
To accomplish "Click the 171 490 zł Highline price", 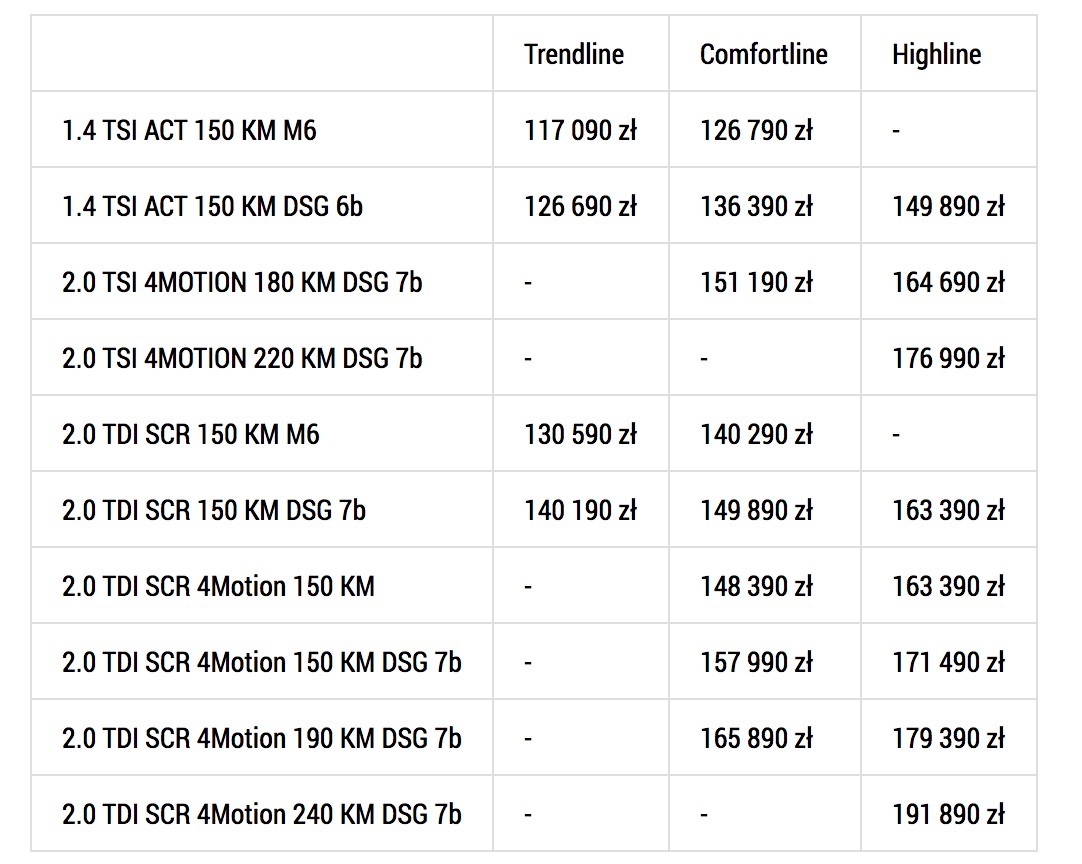I will (x=948, y=662).
